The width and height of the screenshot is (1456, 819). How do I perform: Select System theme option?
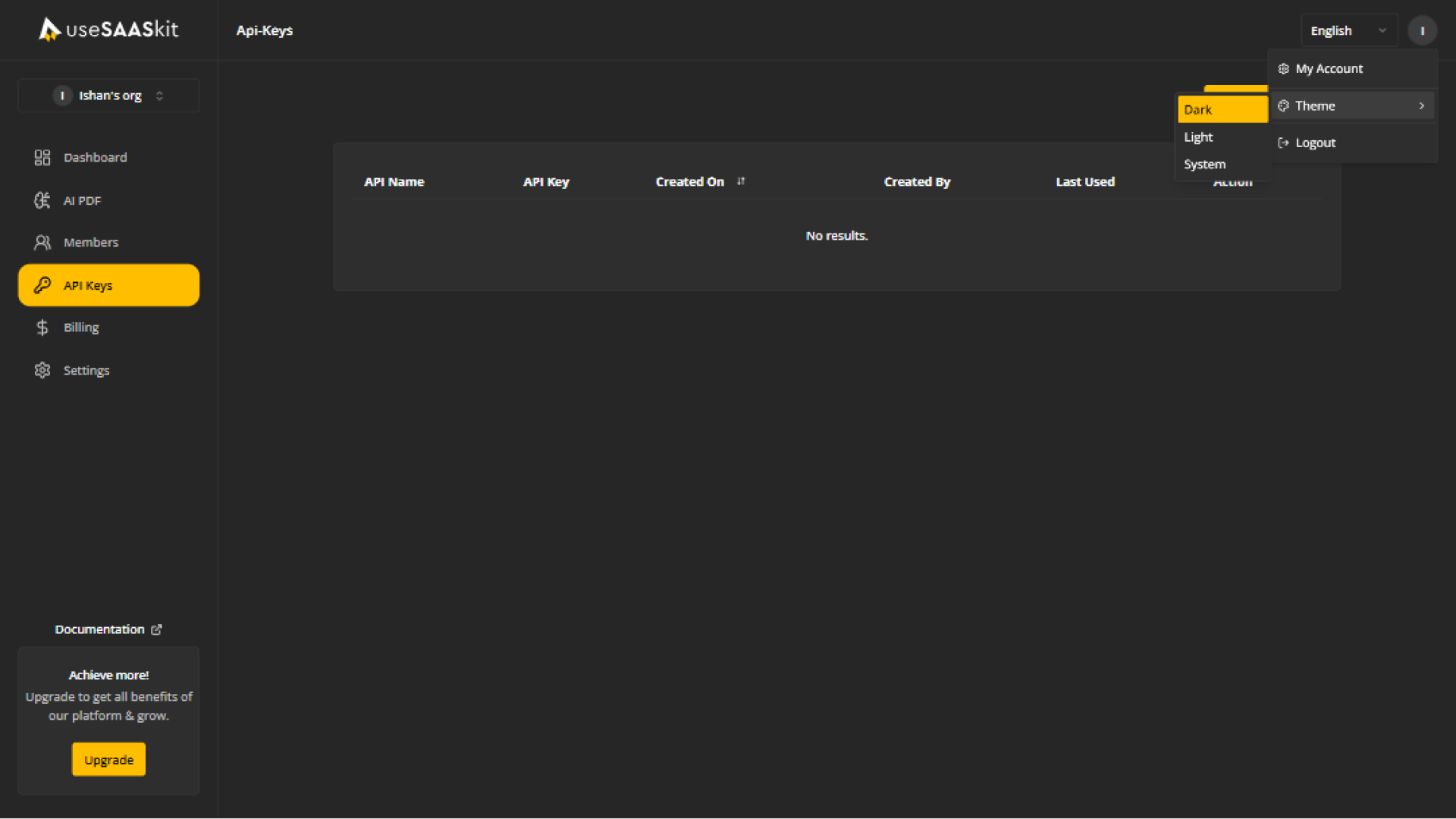[1204, 164]
